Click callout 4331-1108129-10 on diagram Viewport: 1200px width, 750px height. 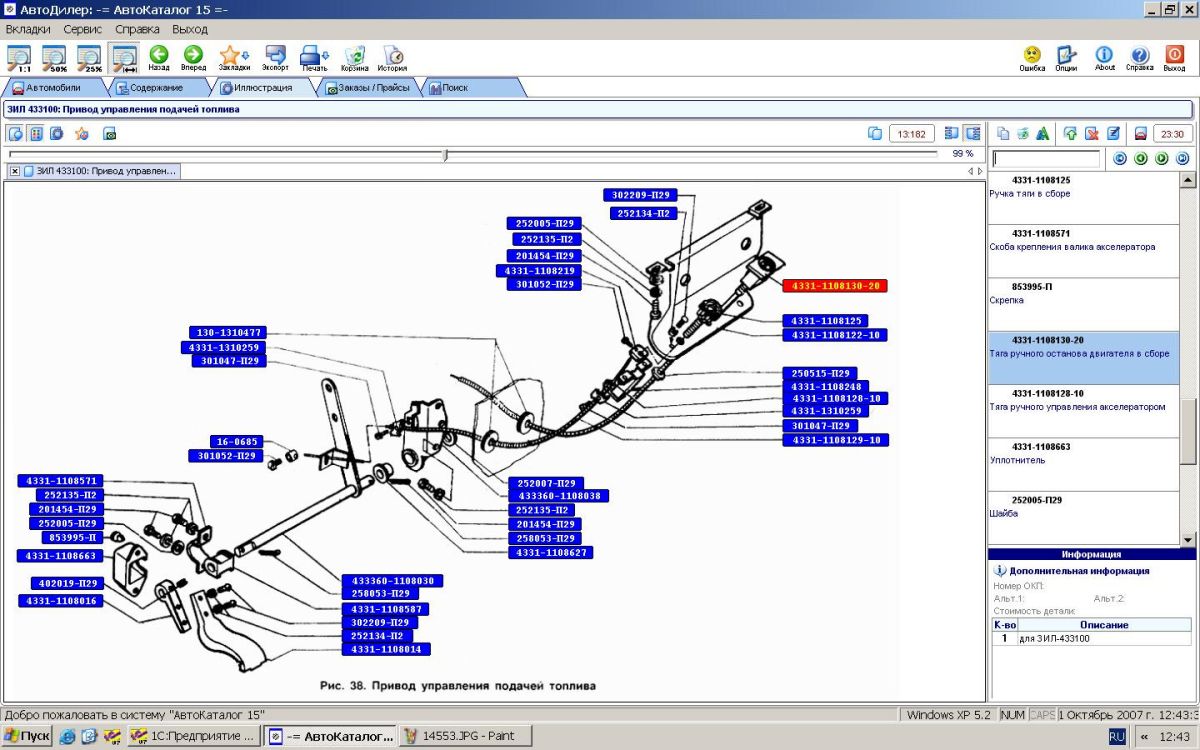tap(836, 440)
